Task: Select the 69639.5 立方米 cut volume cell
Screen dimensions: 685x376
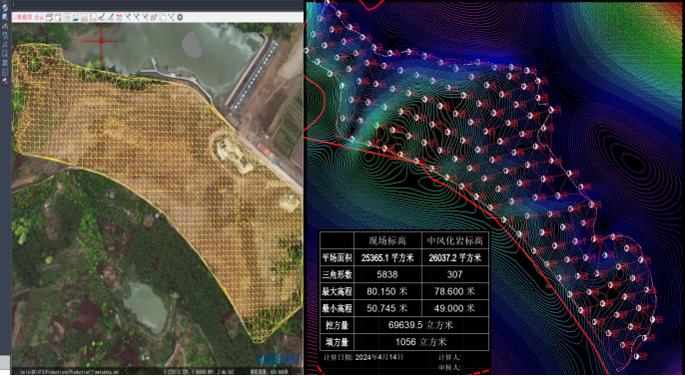Action: pos(421,325)
